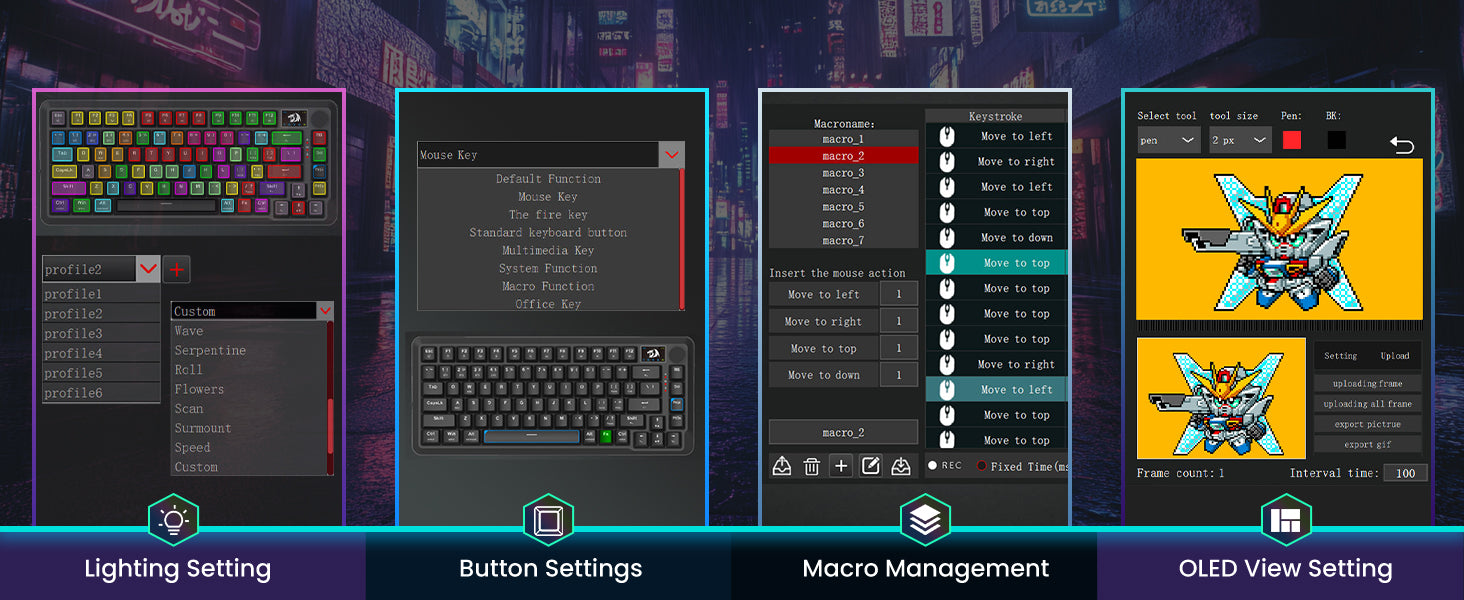Select the Scan lighting effect
Viewport: 1464px width, 600px height.
(189, 408)
